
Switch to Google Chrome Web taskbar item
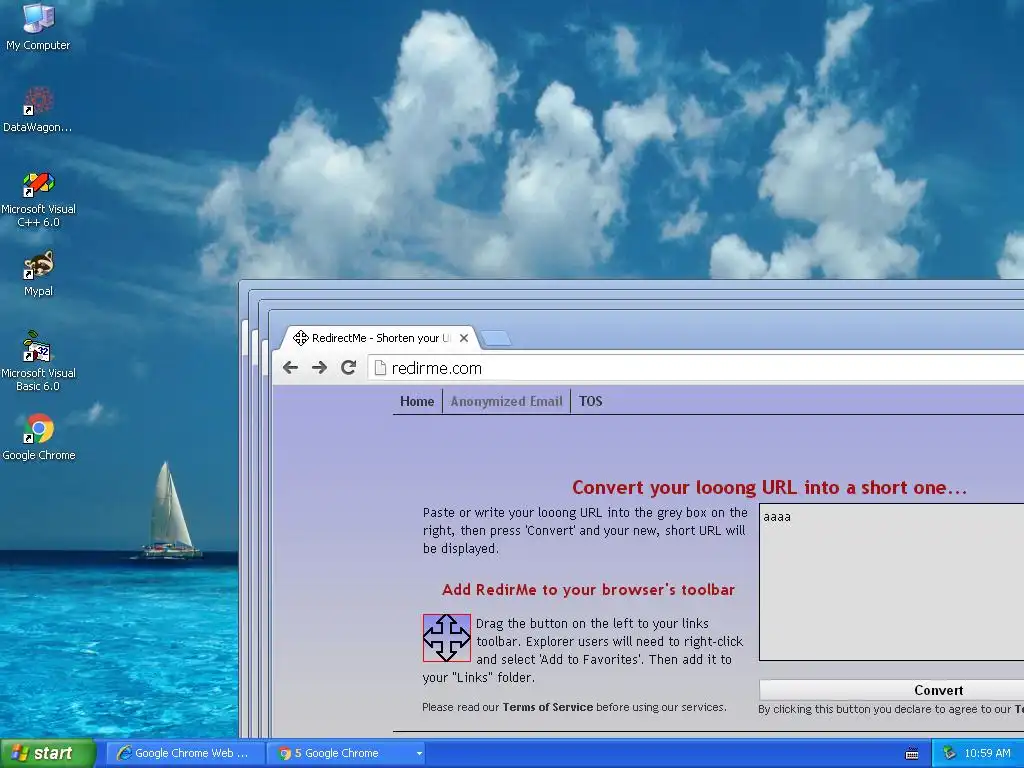point(184,754)
